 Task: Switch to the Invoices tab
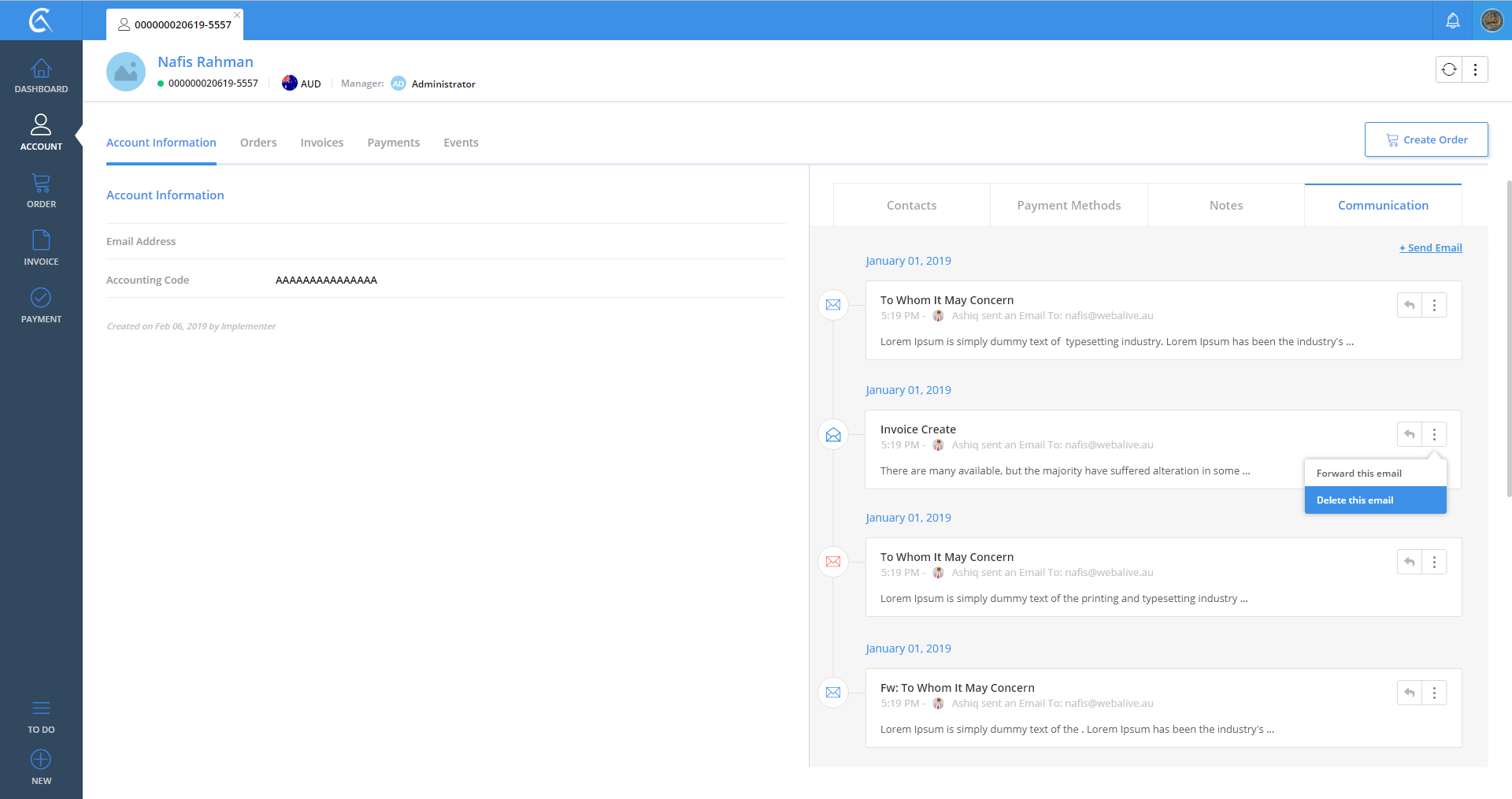[321, 143]
